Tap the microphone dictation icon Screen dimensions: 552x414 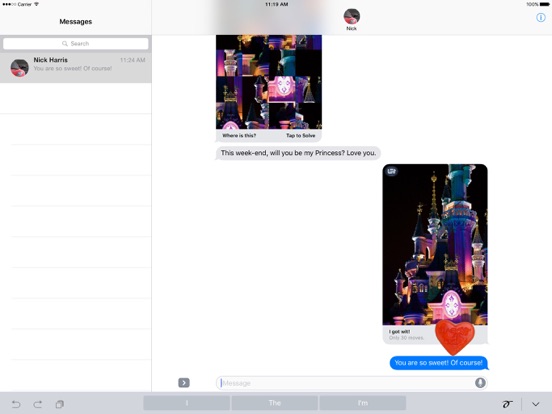tap(480, 383)
